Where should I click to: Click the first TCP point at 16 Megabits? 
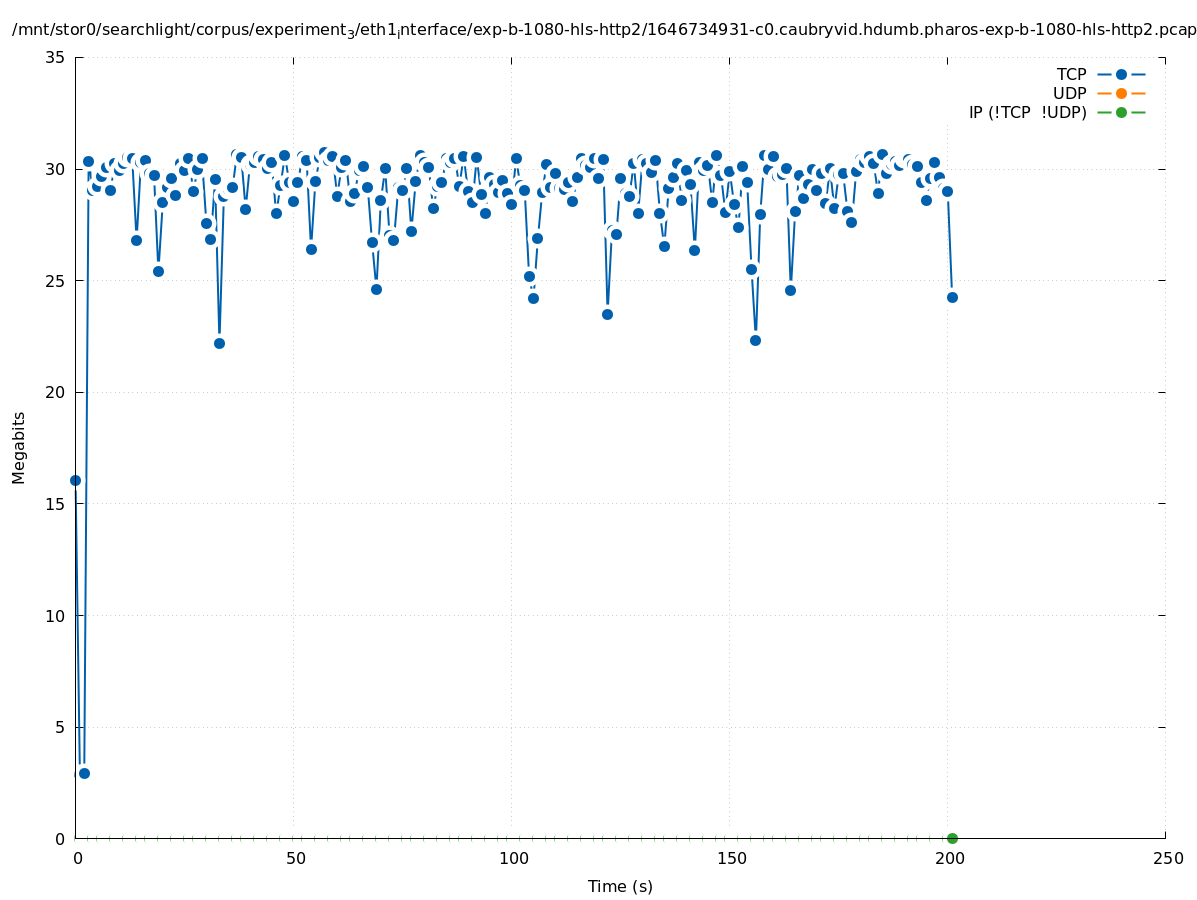(75, 480)
